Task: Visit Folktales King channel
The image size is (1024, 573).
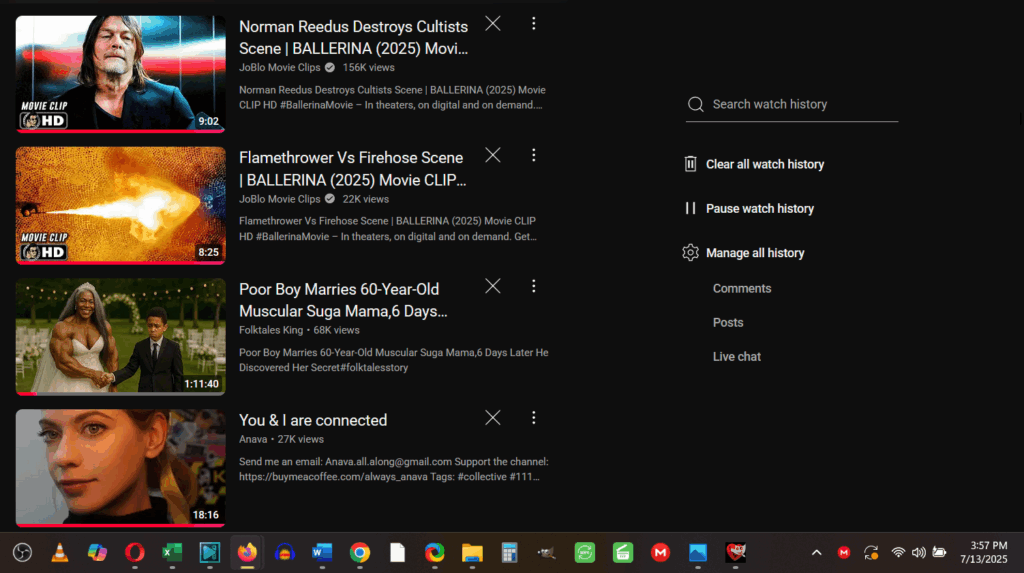Action: click(271, 331)
